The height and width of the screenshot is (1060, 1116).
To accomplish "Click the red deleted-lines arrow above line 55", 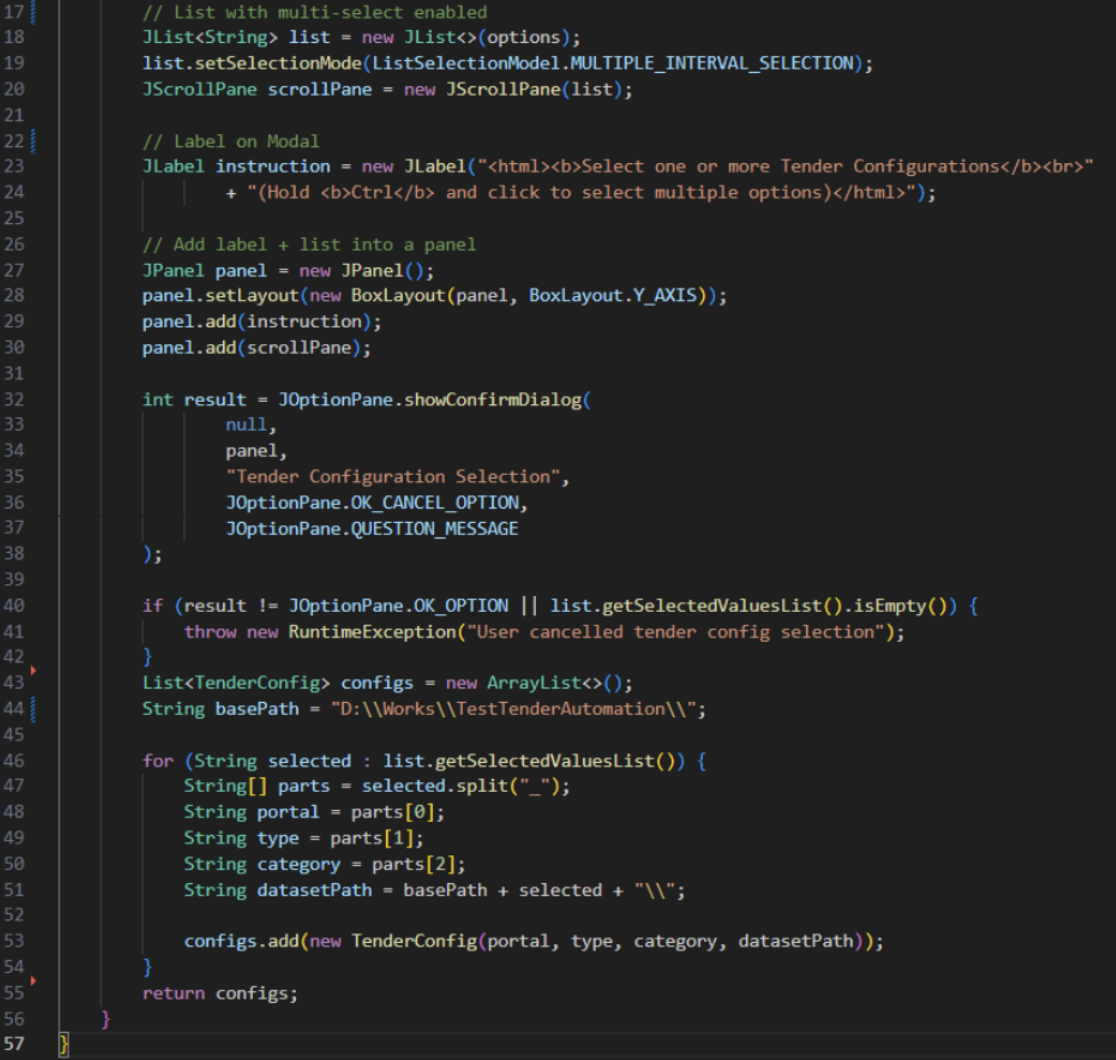I will [33, 981].
